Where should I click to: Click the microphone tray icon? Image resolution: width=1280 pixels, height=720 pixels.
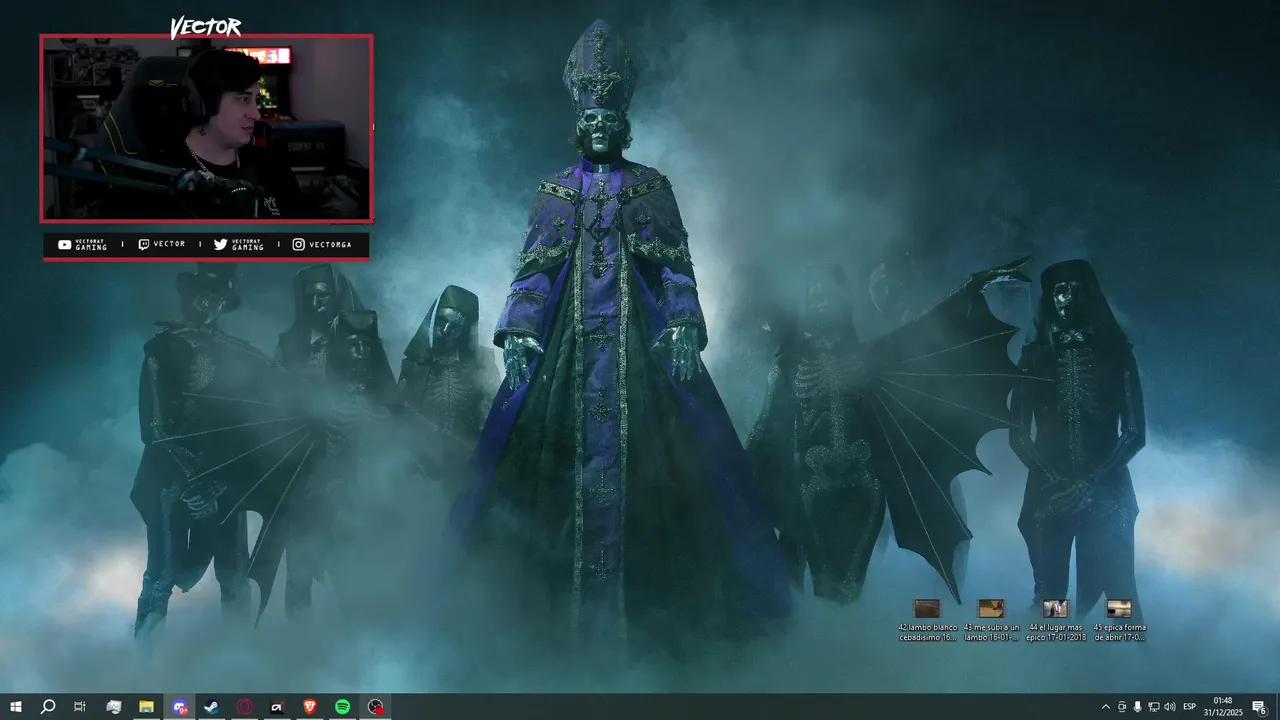(1137, 707)
